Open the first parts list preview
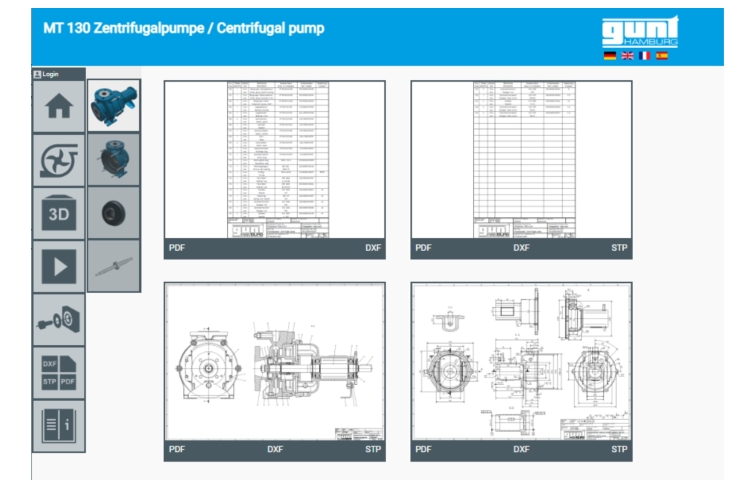Viewport: 755px width, 488px height. click(274, 159)
